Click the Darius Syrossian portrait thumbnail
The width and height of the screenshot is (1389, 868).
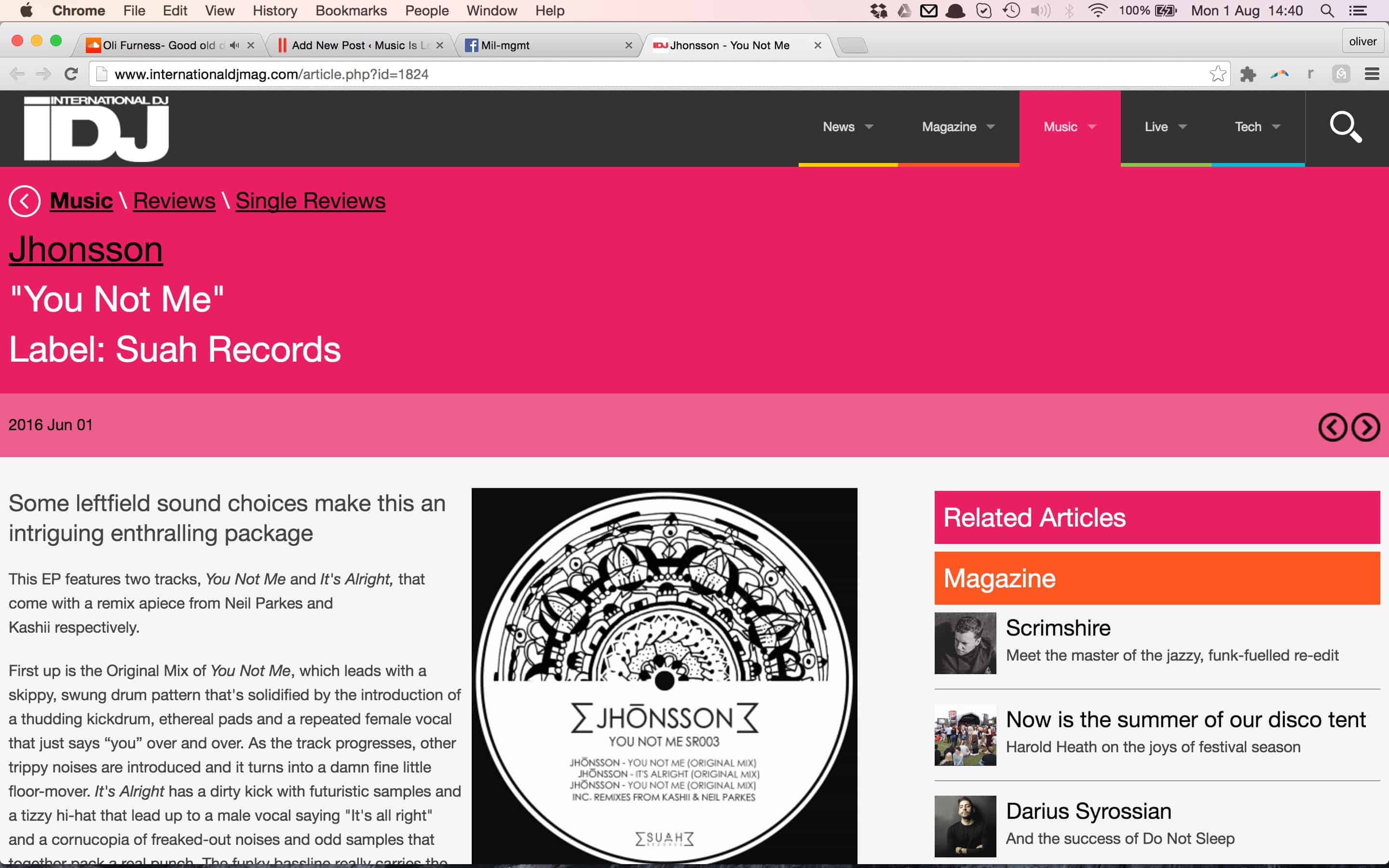pyautogui.click(x=965, y=826)
